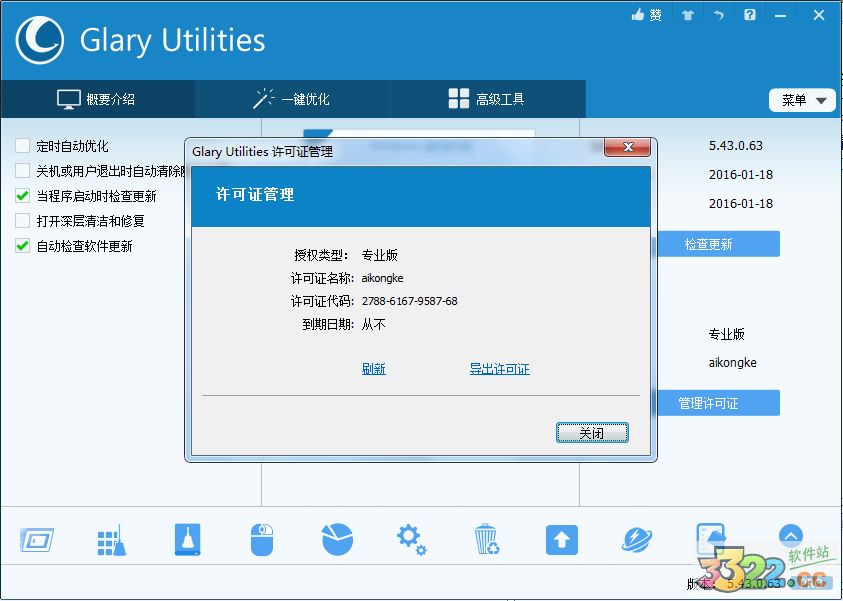843x601 pixels.
Task: Switch to the 概要介绍 tab
Action: 97,99
